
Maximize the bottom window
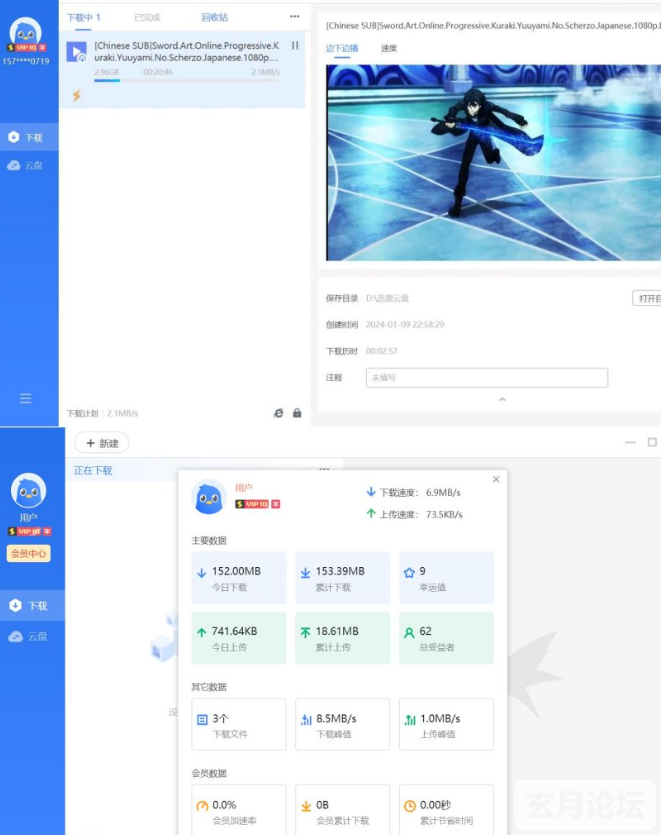click(x=652, y=443)
